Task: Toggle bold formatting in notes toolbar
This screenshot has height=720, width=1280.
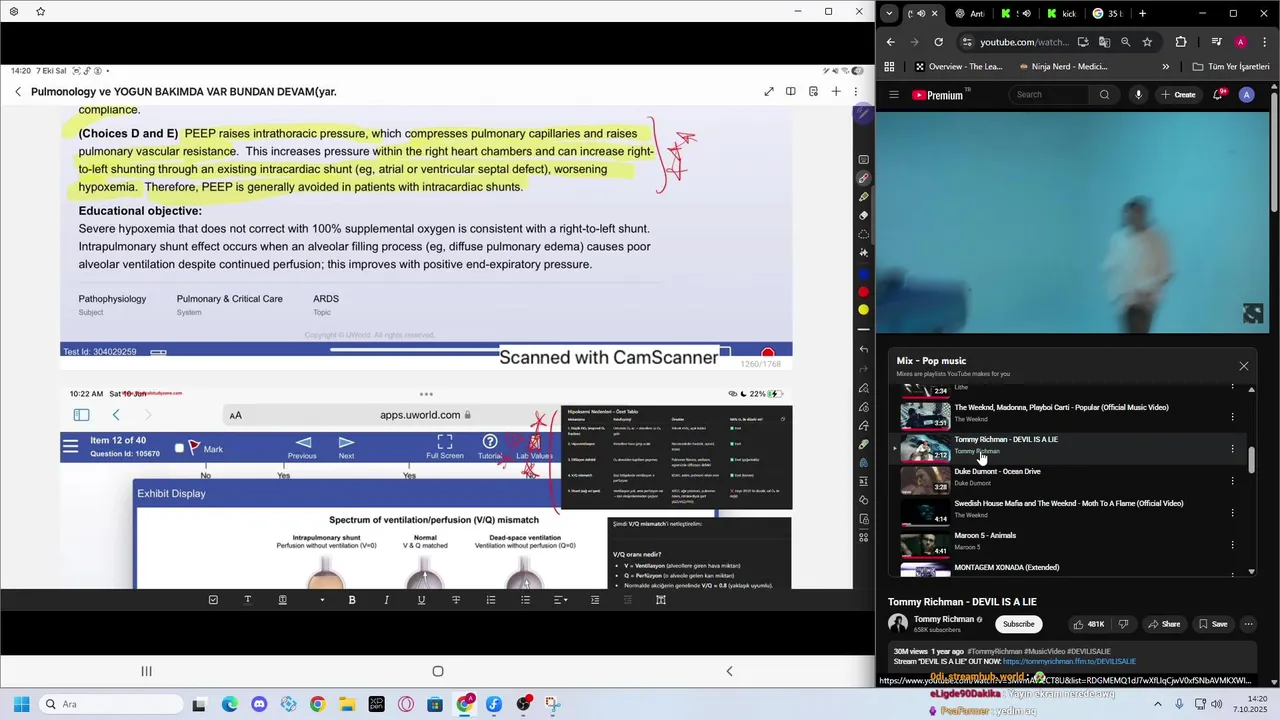Action: pos(352,600)
